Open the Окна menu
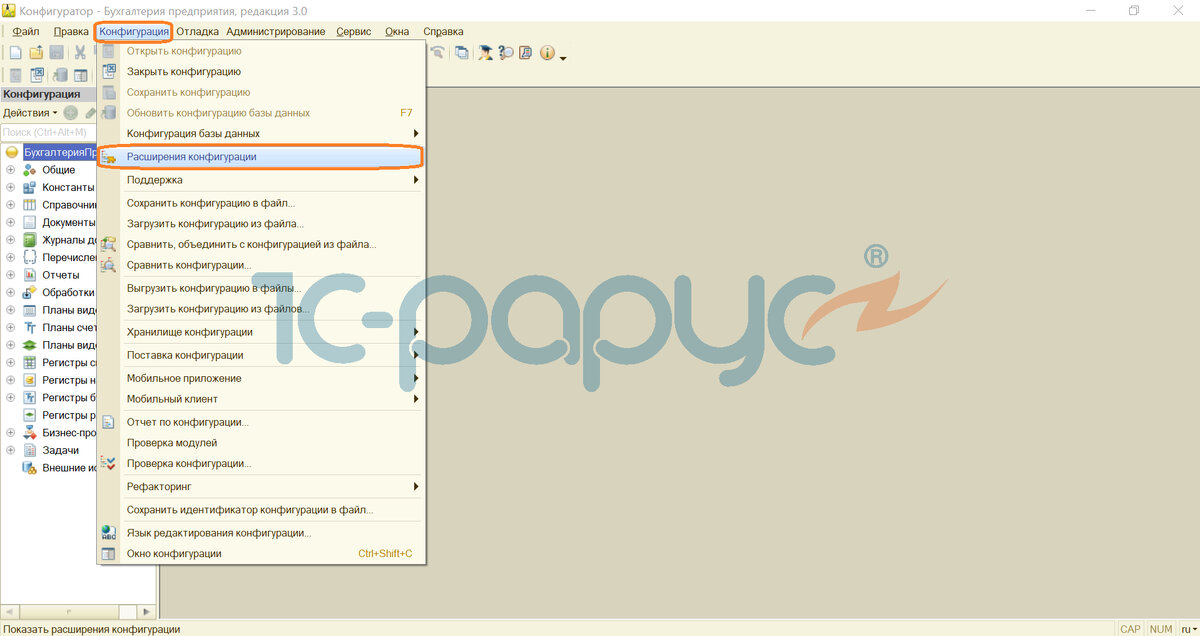The image size is (1200, 636). [x=397, y=31]
